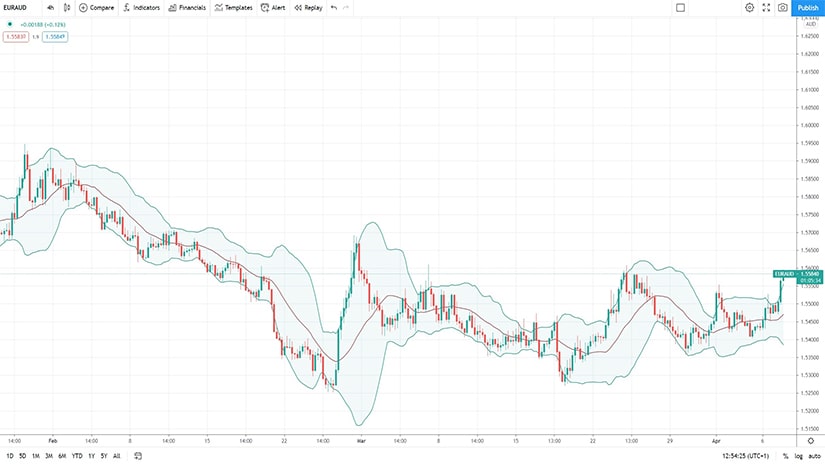
Task: Select the 1M date range
Action: pos(36,456)
